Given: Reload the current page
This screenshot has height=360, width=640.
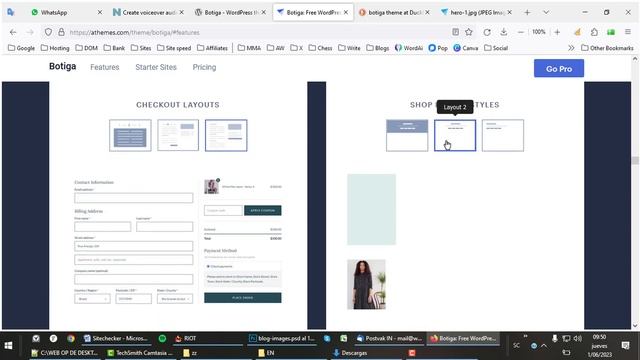Looking at the screenshot, I should click(x=487, y=32).
